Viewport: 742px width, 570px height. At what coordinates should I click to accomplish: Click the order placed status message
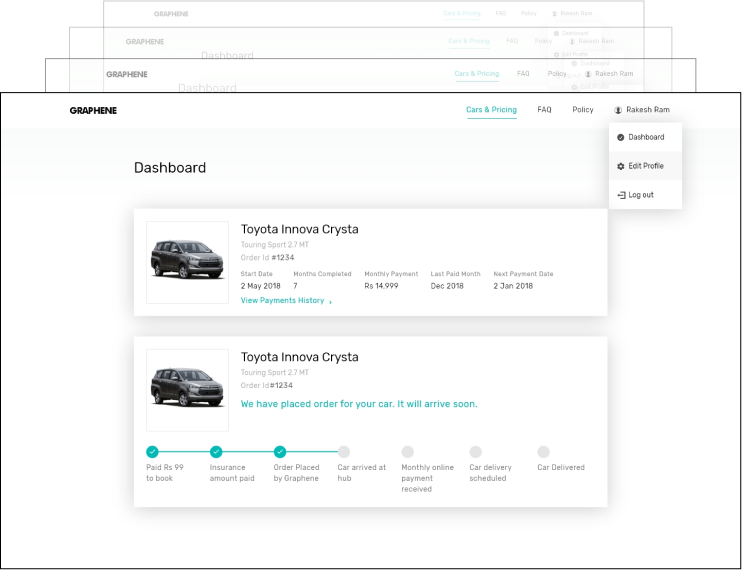359,404
